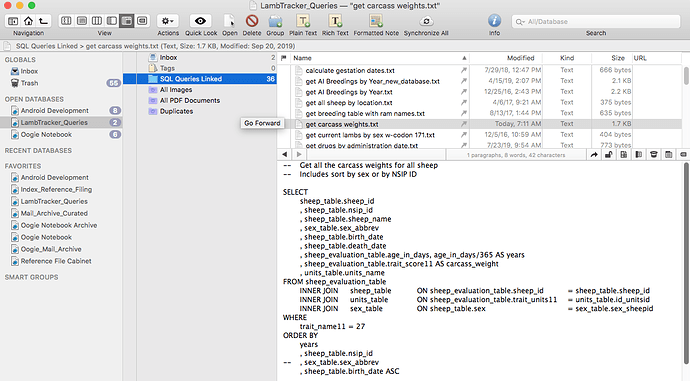
Task: Open the search scope magnifier dropdown
Action: click(520, 22)
